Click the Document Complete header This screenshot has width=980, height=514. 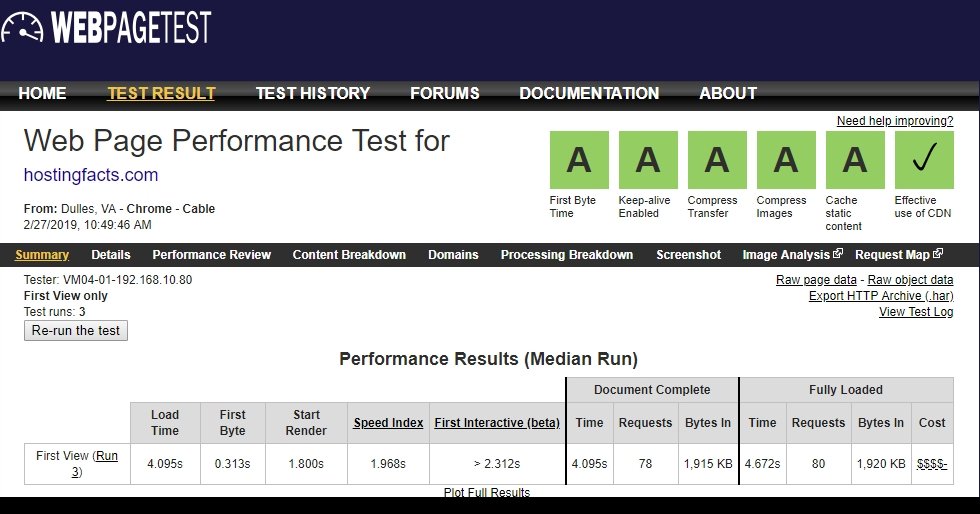click(652, 390)
